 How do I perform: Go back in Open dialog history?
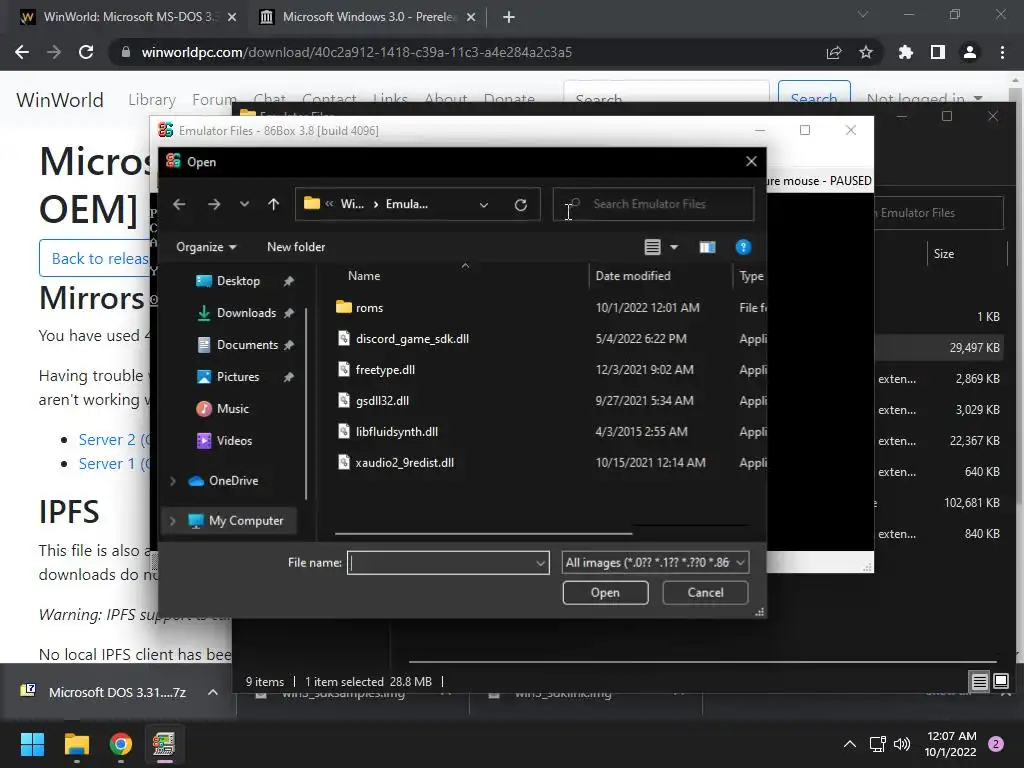(180, 204)
